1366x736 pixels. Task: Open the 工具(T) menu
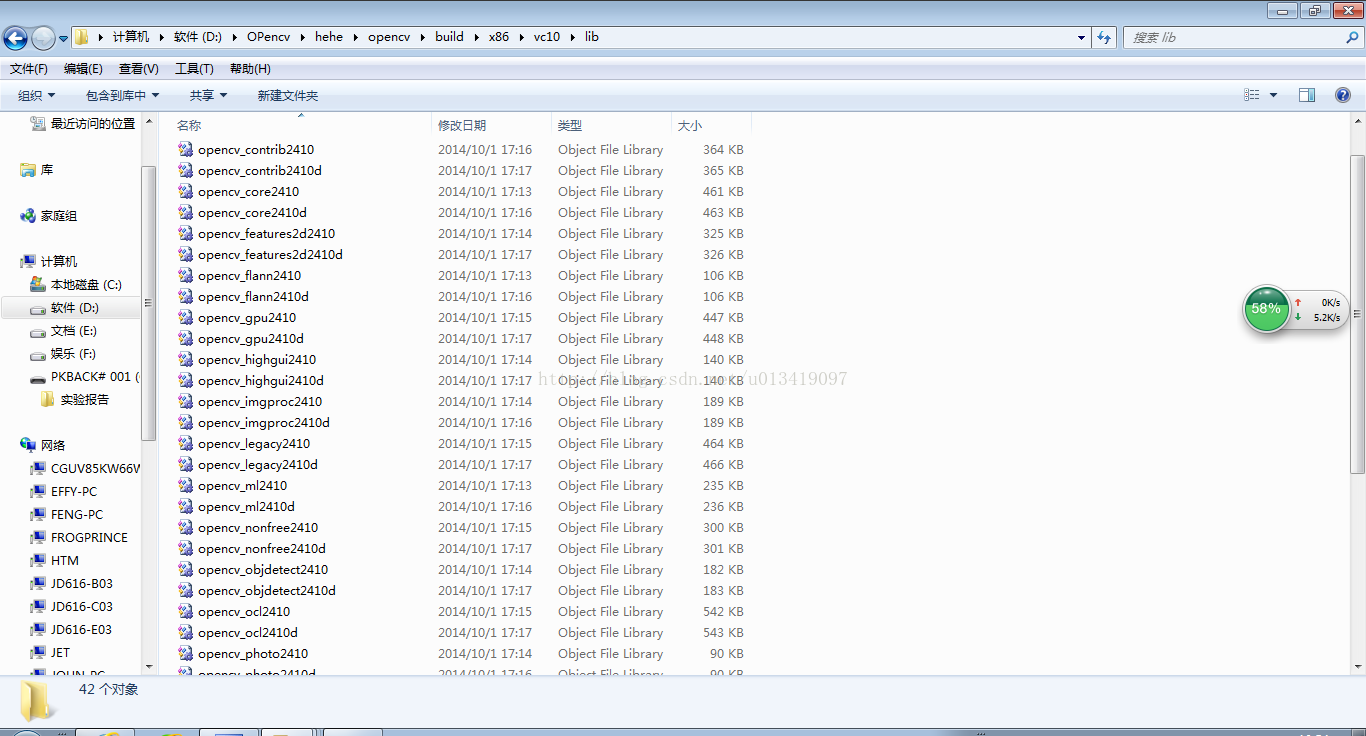point(194,69)
